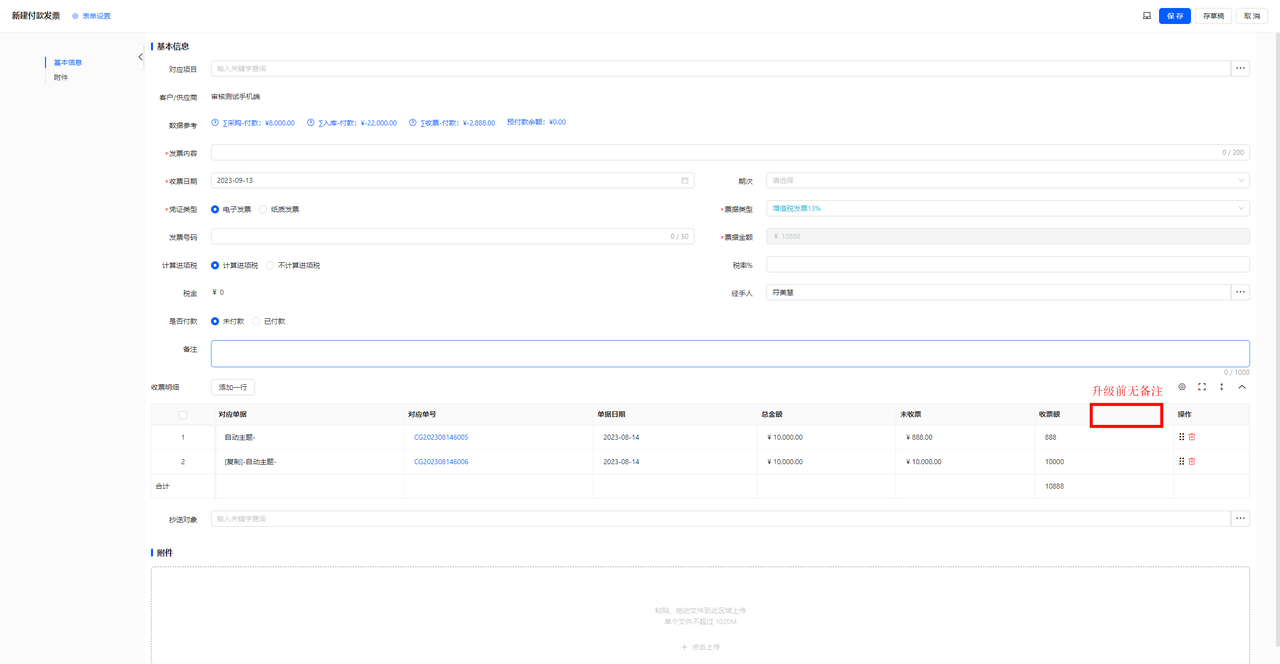
Task: Switch to 附件 in the left navigation
Action: (61, 77)
